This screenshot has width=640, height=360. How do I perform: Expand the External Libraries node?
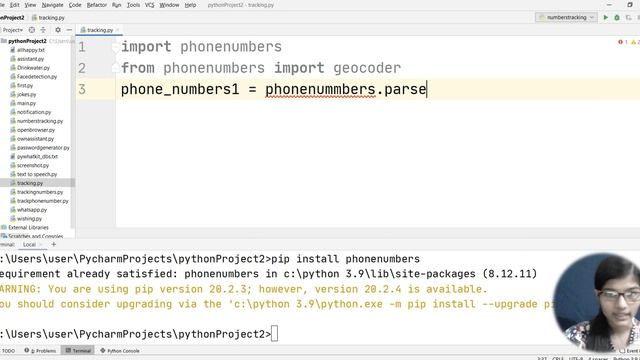[x=28, y=228]
